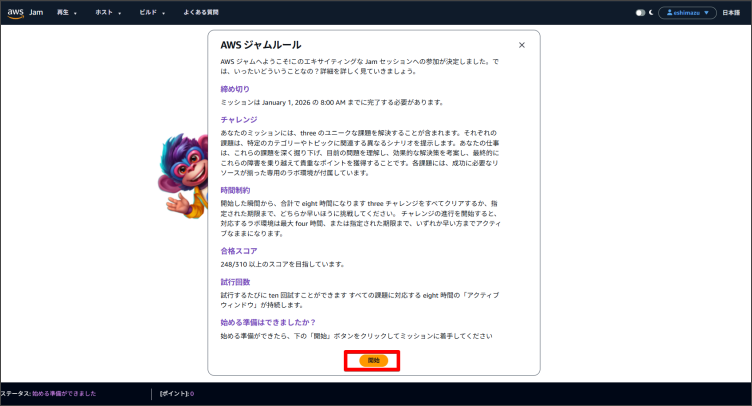The width and height of the screenshot is (752, 406).
Task: Open the ビルド dropdown
Action: coord(153,13)
